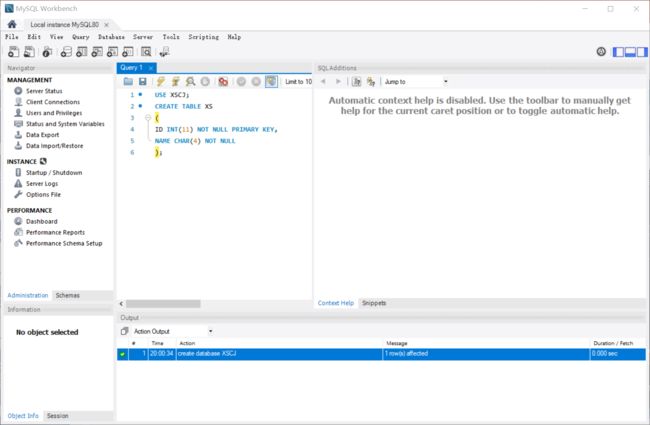Commit transaction icon in query toolbar
This screenshot has height=425, width=650.
[x=241, y=82]
